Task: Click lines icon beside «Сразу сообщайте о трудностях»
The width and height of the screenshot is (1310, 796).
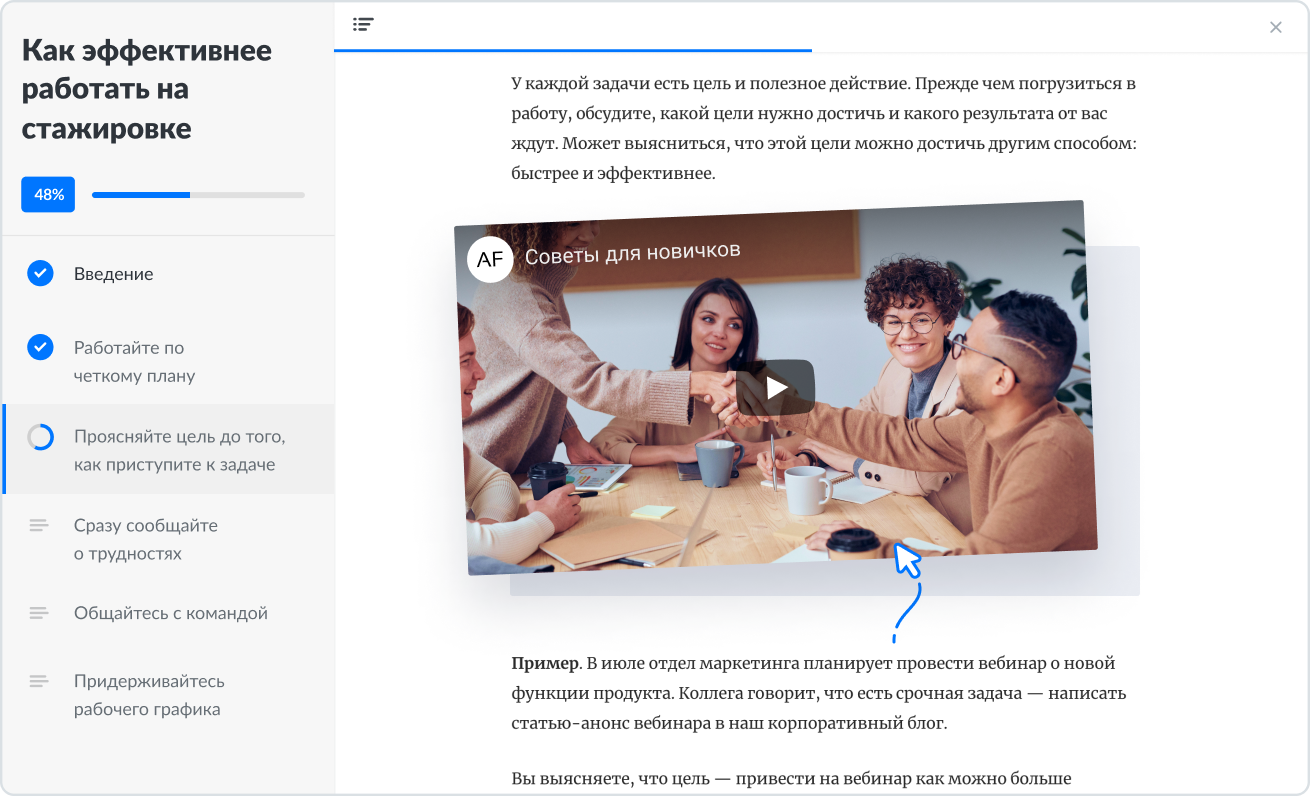Action: click(39, 525)
